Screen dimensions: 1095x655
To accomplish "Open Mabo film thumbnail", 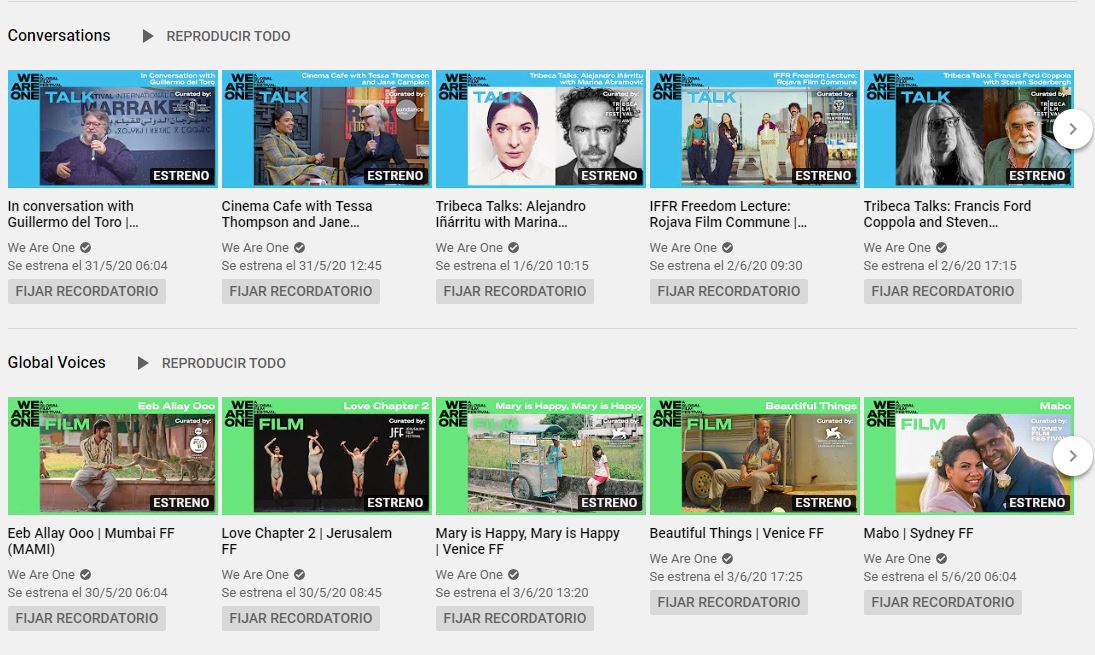I will 969,456.
